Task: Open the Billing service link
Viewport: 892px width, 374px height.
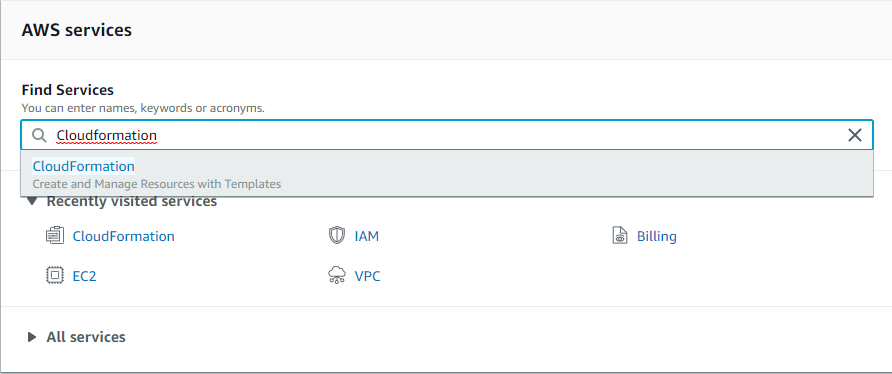Action: pyautogui.click(x=657, y=236)
